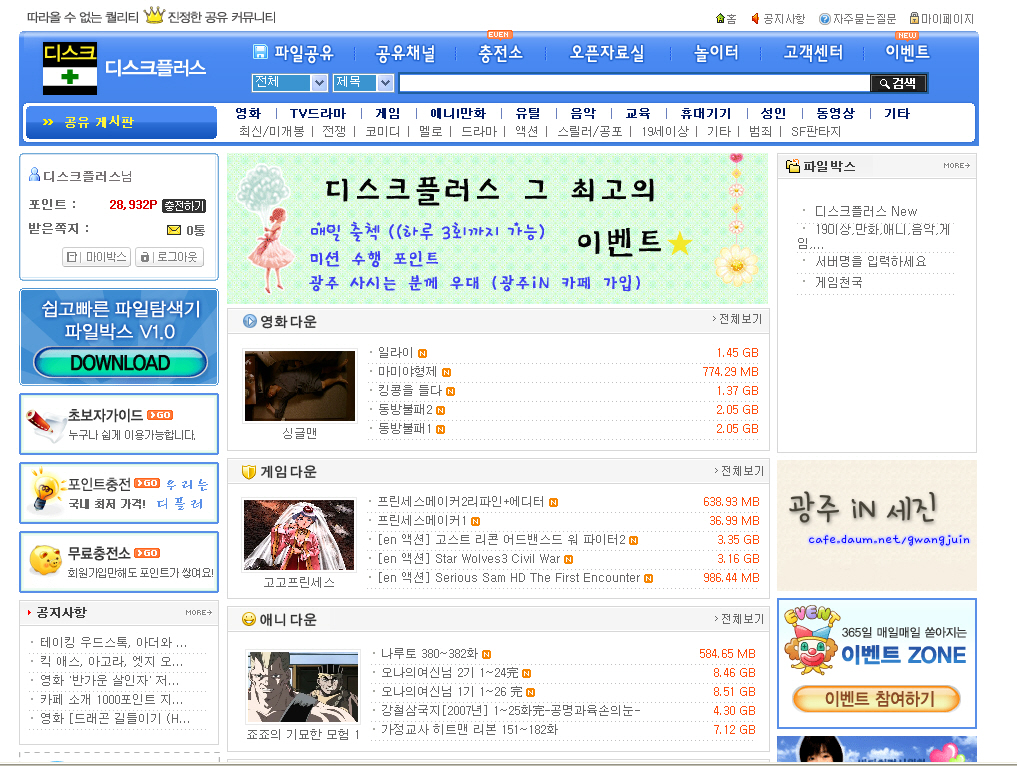Viewport: 1017px width, 766px height.
Task: Open the 제목 search type dropdown
Action: [x=364, y=82]
